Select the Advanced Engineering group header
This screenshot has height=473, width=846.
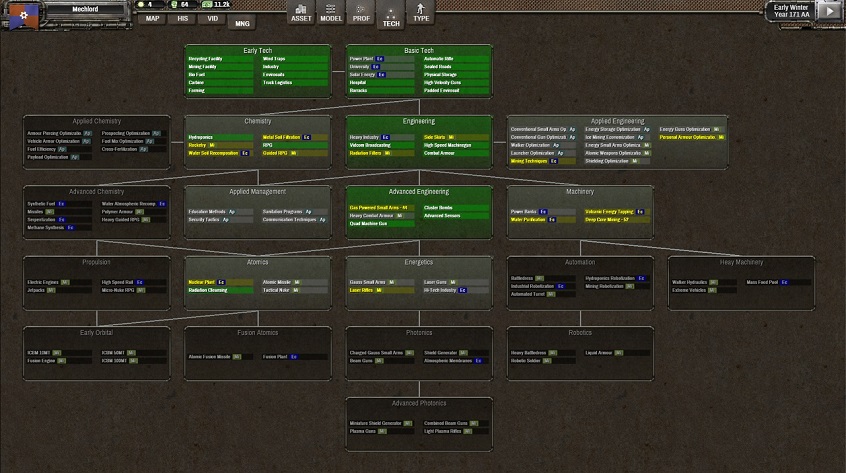coord(419,191)
